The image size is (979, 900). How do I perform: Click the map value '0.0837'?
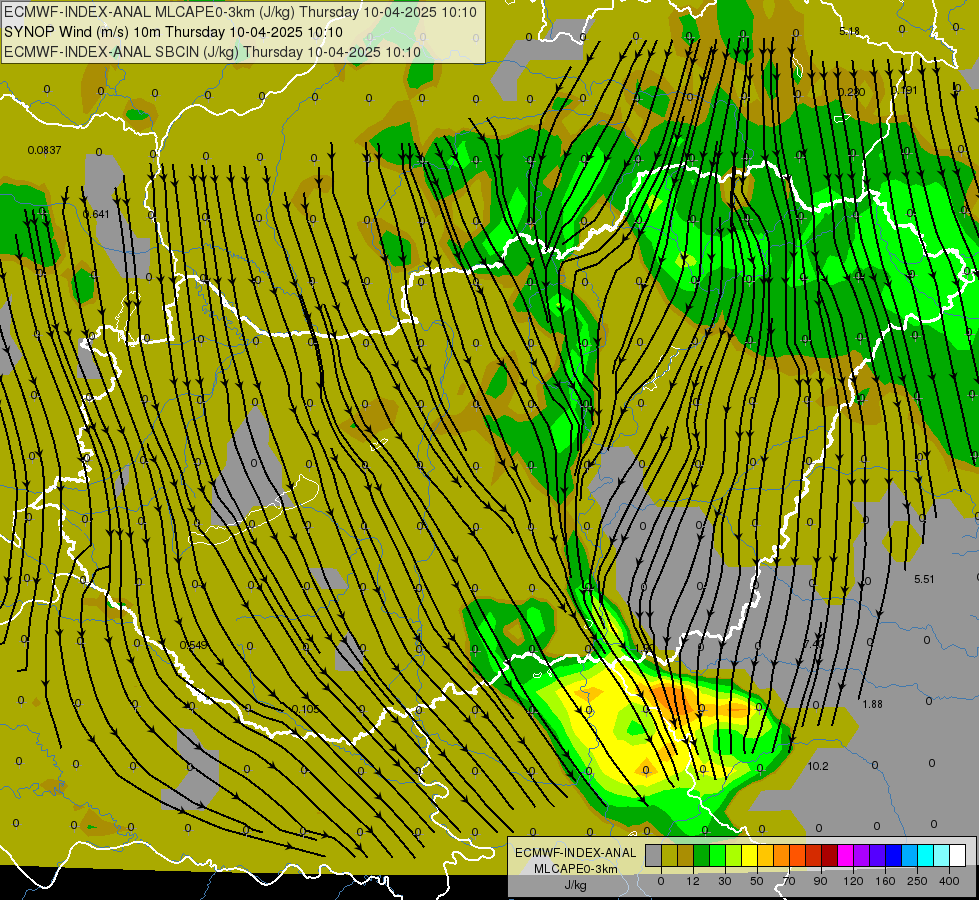click(x=44, y=150)
